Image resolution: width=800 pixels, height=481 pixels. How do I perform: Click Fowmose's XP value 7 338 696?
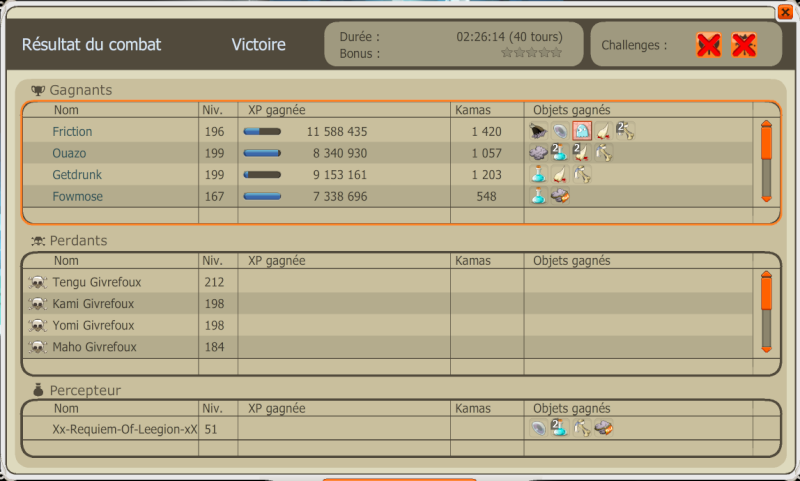(x=340, y=196)
